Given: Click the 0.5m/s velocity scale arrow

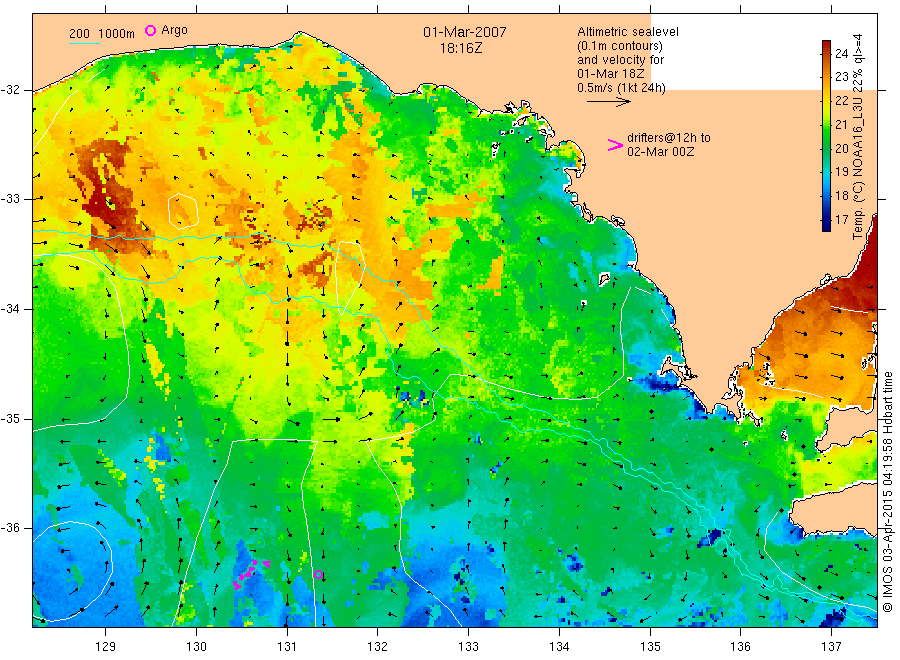Looking at the screenshot, I should 608,102.
